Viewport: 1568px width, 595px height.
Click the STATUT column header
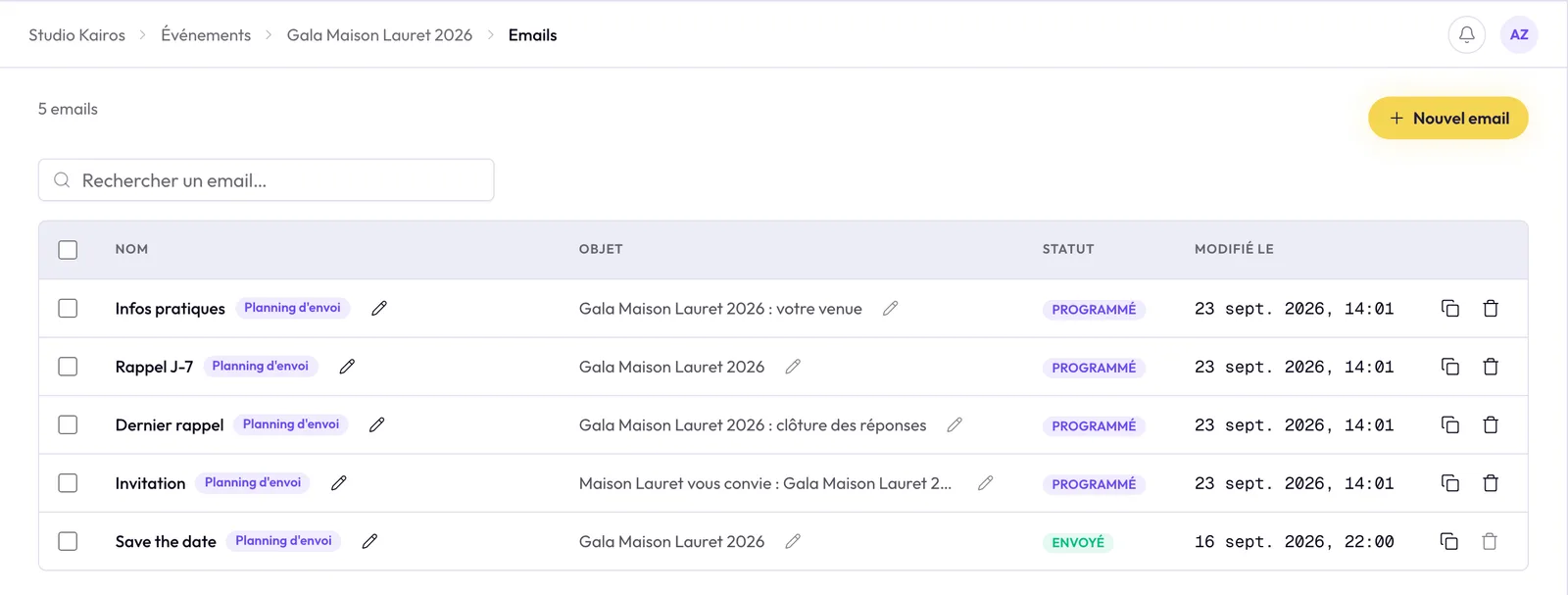click(1068, 250)
